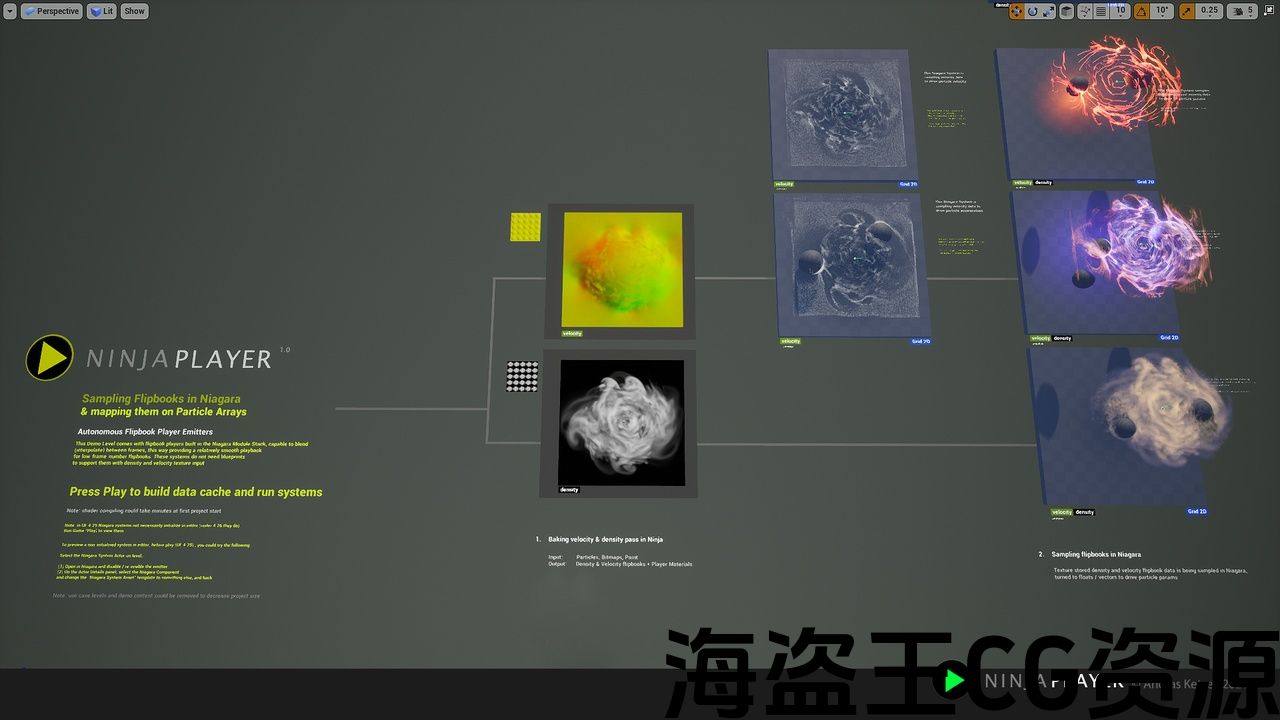Open the scale snap 0.25 dropdown
This screenshot has height=720, width=1280.
tap(1210, 11)
